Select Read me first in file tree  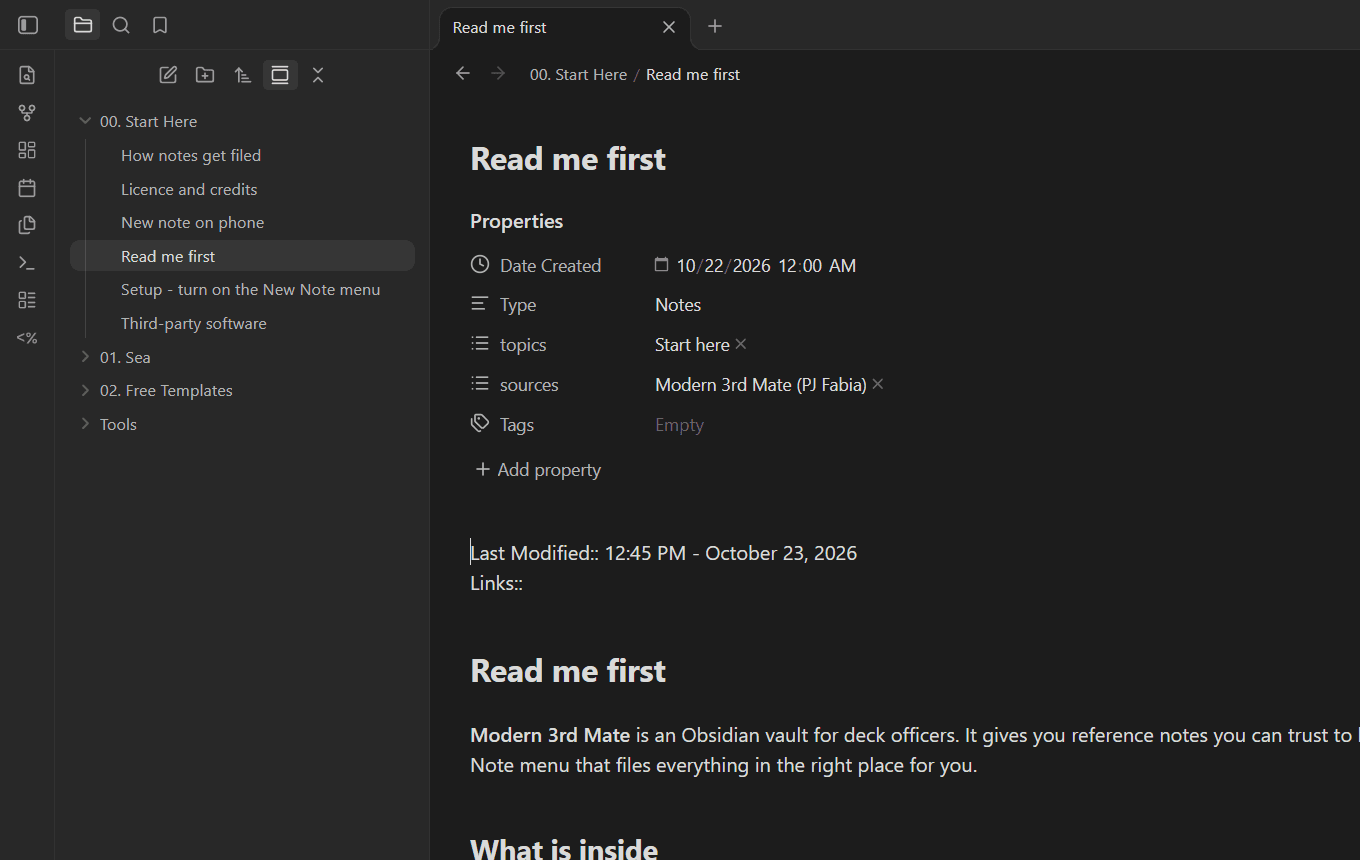coord(242,256)
